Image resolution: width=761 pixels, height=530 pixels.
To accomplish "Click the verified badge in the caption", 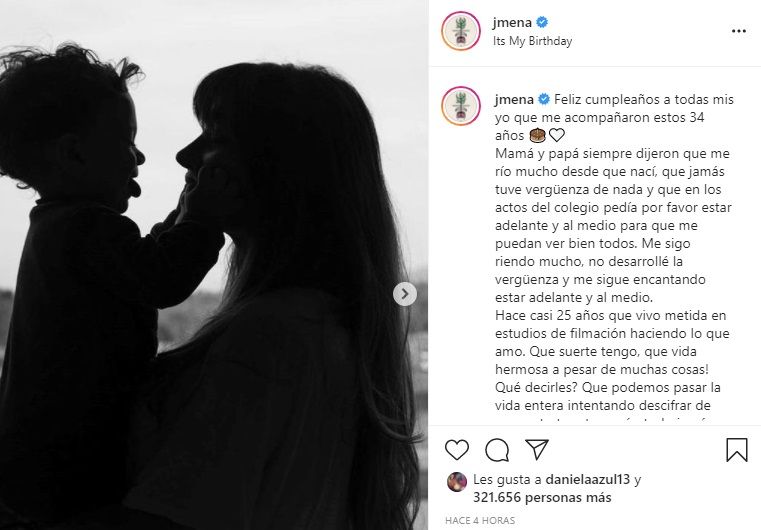I will click(544, 99).
